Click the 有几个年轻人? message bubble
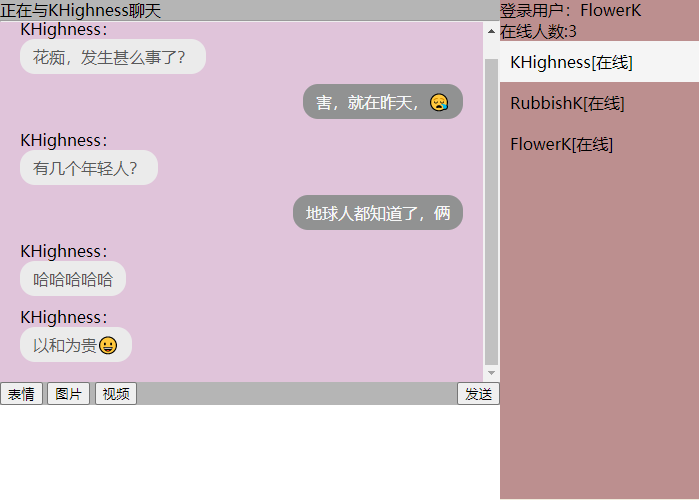The width and height of the screenshot is (699, 500). [x=89, y=168]
